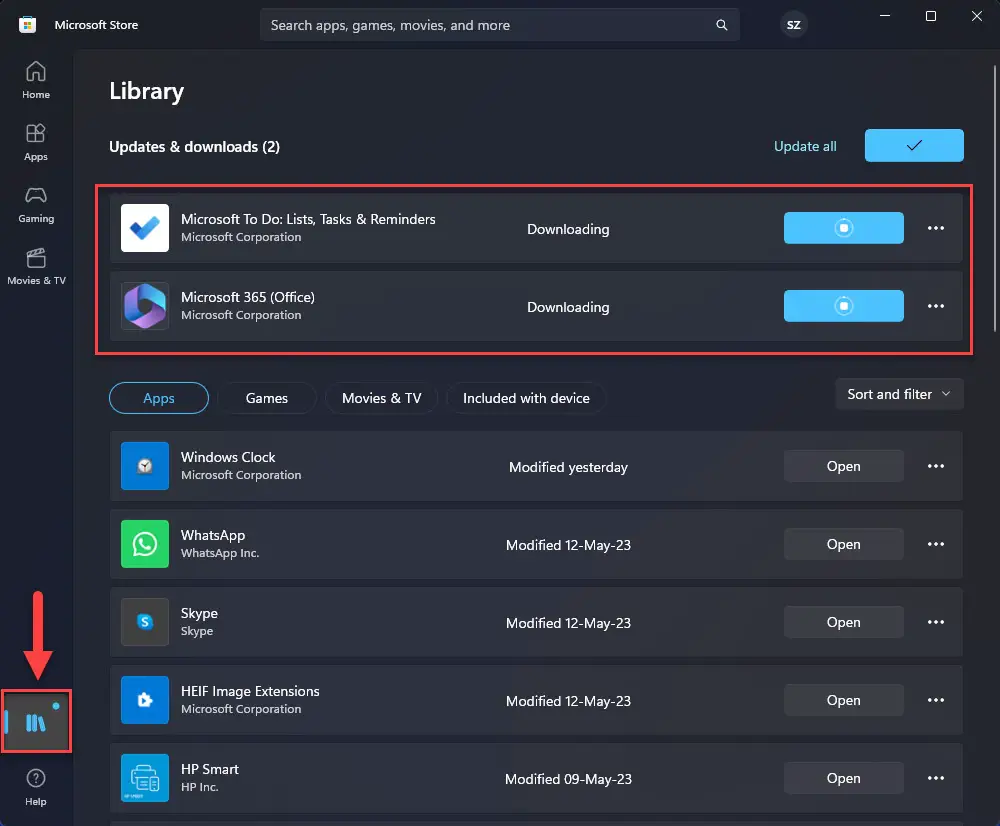Stop the Microsoft 365 (Office) download
This screenshot has width=1000, height=826.
pos(843,306)
